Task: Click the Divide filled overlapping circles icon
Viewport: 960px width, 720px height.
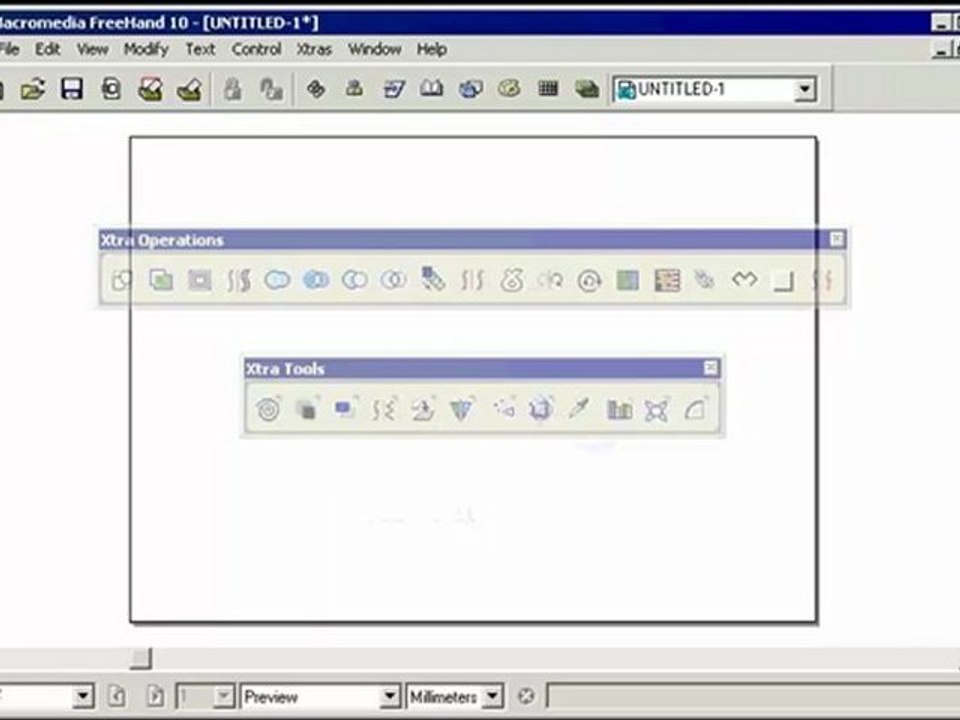Action: click(x=316, y=280)
